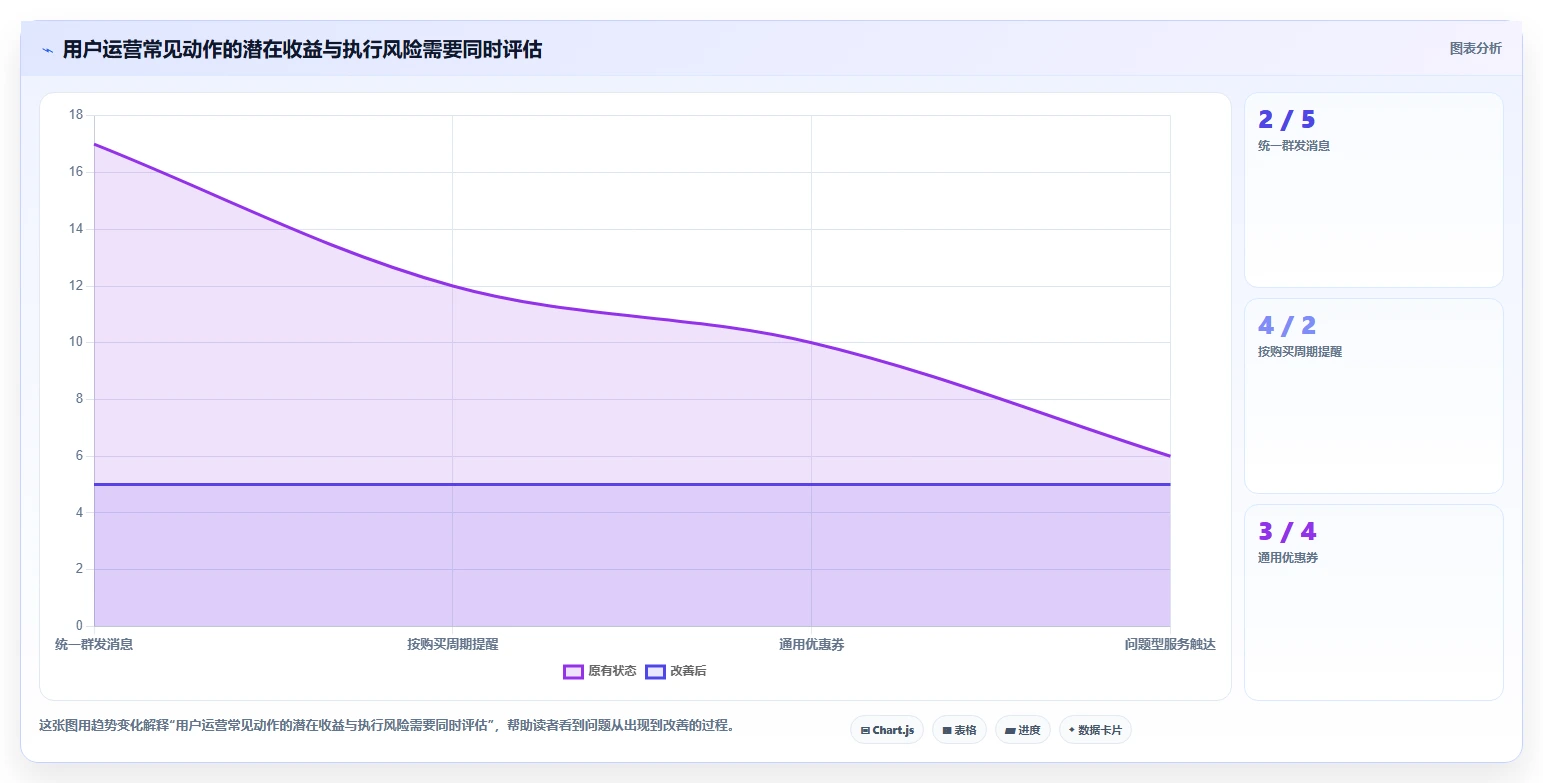The image size is (1543, 783).
Task: Click the 4 / 2 value text
Action: (x=1287, y=326)
